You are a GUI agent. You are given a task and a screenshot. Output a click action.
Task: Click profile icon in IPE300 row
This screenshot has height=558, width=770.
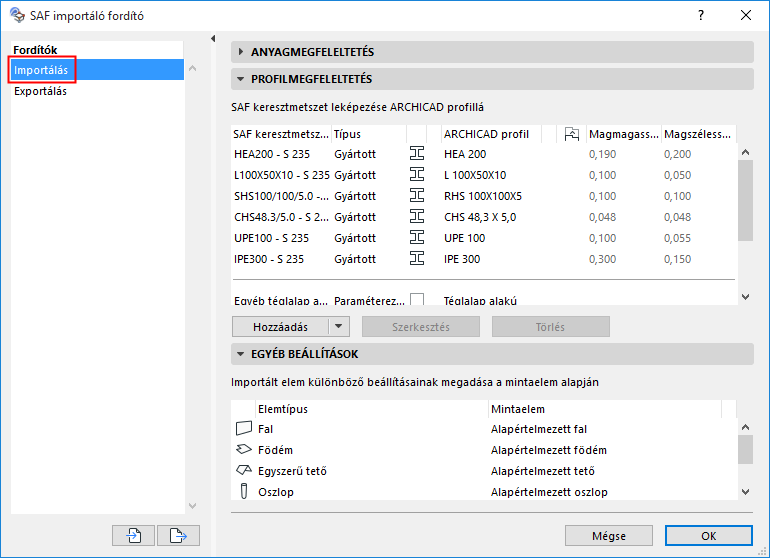point(417,259)
